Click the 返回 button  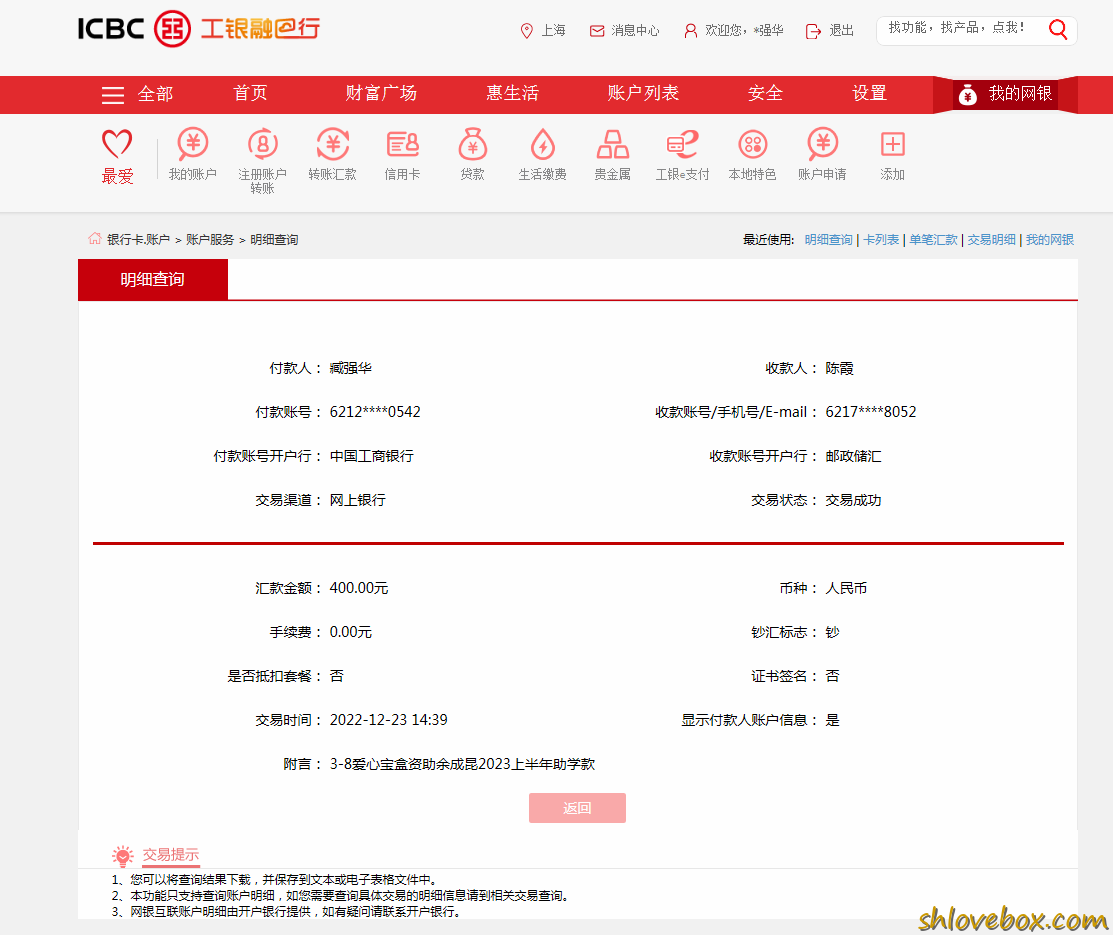(x=577, y=808)
